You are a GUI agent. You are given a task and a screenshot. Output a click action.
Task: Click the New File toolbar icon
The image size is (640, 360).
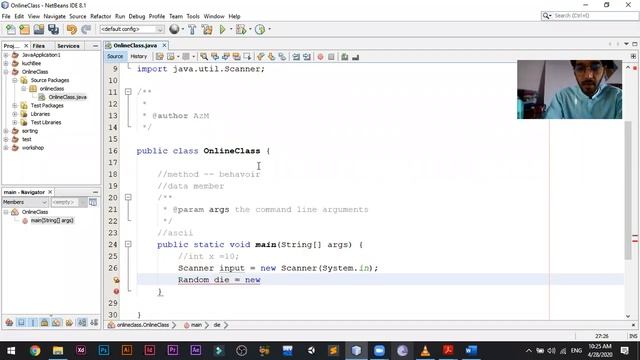click(x=11, y=29)
